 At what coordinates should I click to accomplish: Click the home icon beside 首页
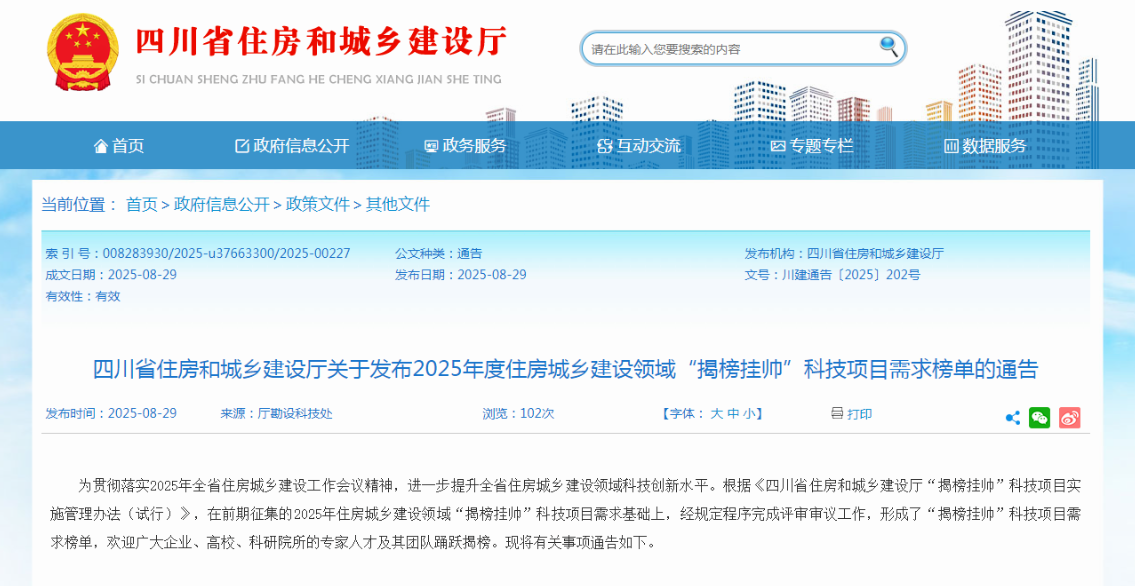(100, 146)
